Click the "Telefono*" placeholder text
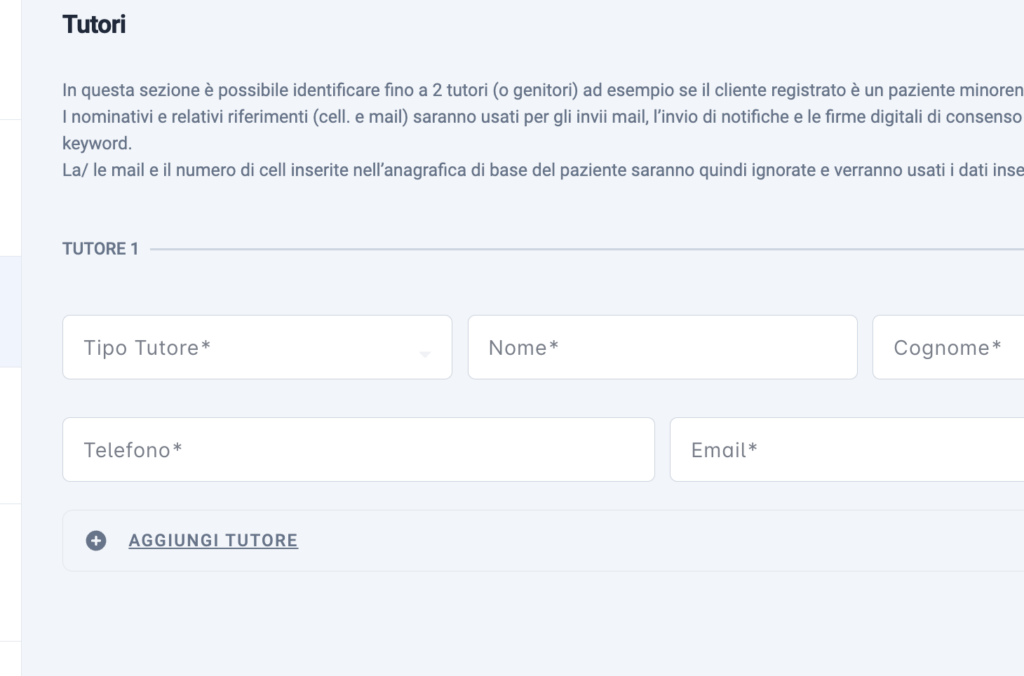This screenshot has height=676, width=1024. (133, 450)
